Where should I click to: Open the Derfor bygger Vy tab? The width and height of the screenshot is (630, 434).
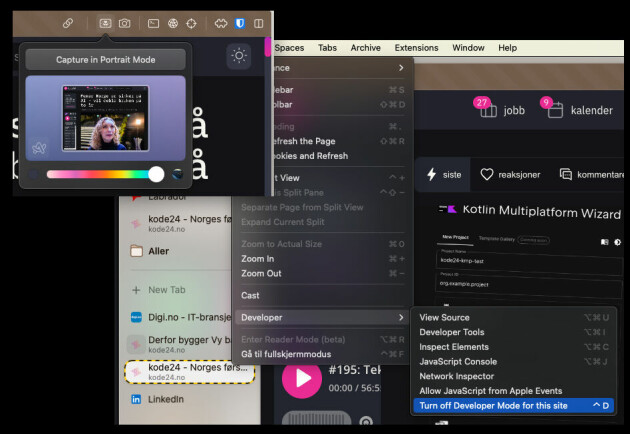pyautogui.click(x=180, y=344)
